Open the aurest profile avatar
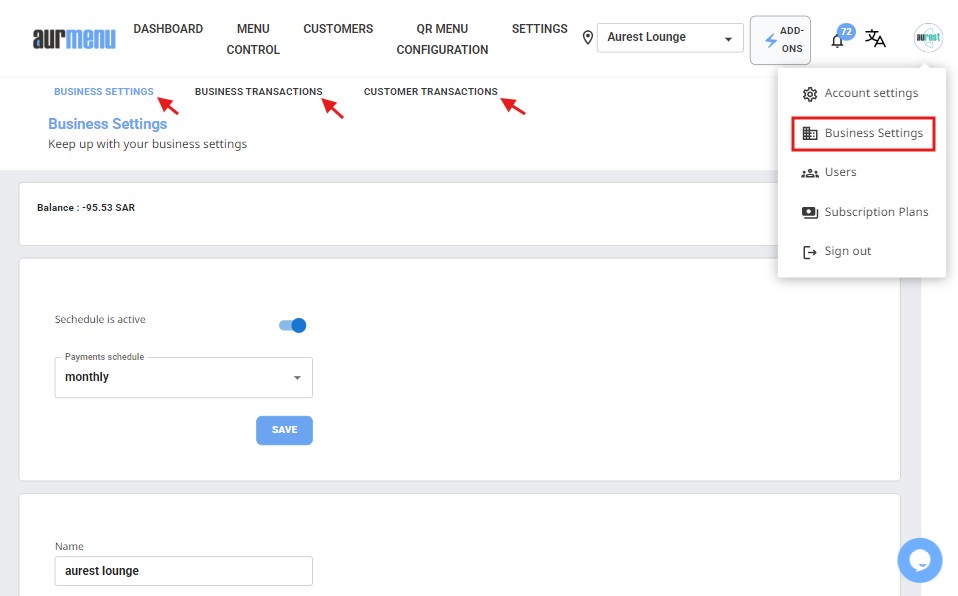Screen dimensions: 958x596 (928, 39)
